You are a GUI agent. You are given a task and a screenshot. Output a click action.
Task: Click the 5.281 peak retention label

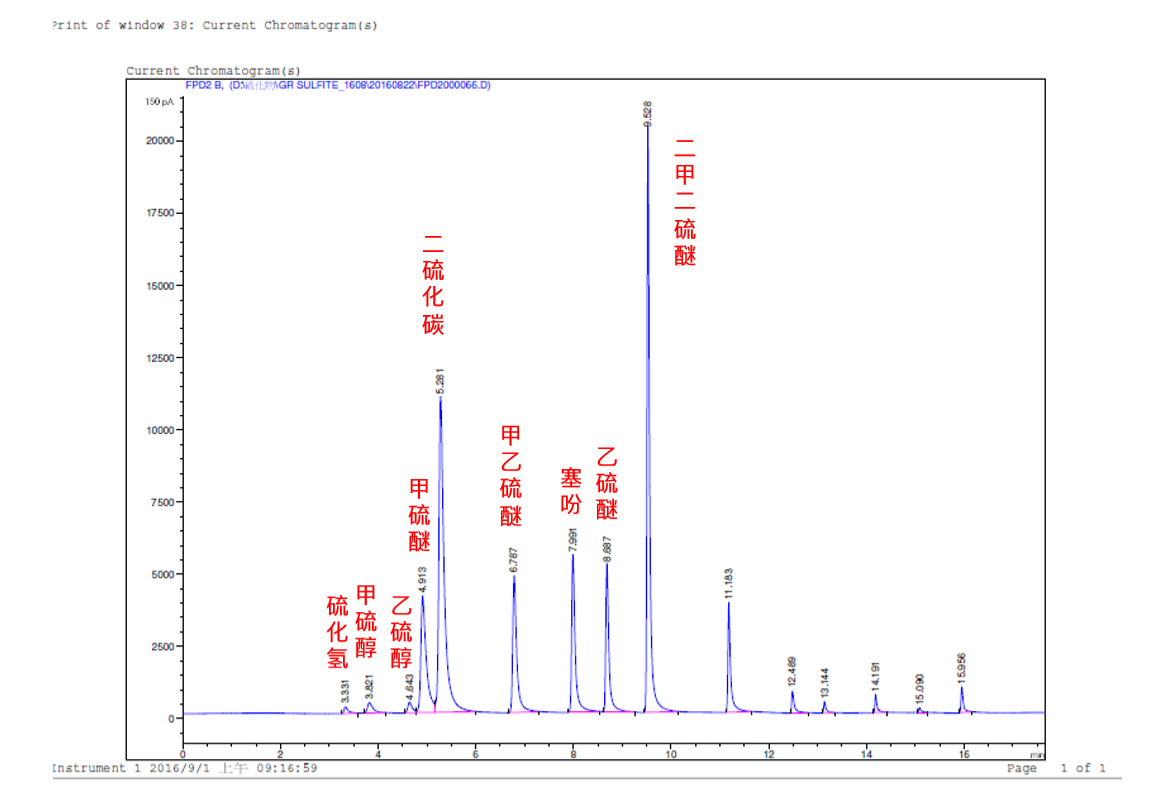pyautogui.click(x=440, y=382)
